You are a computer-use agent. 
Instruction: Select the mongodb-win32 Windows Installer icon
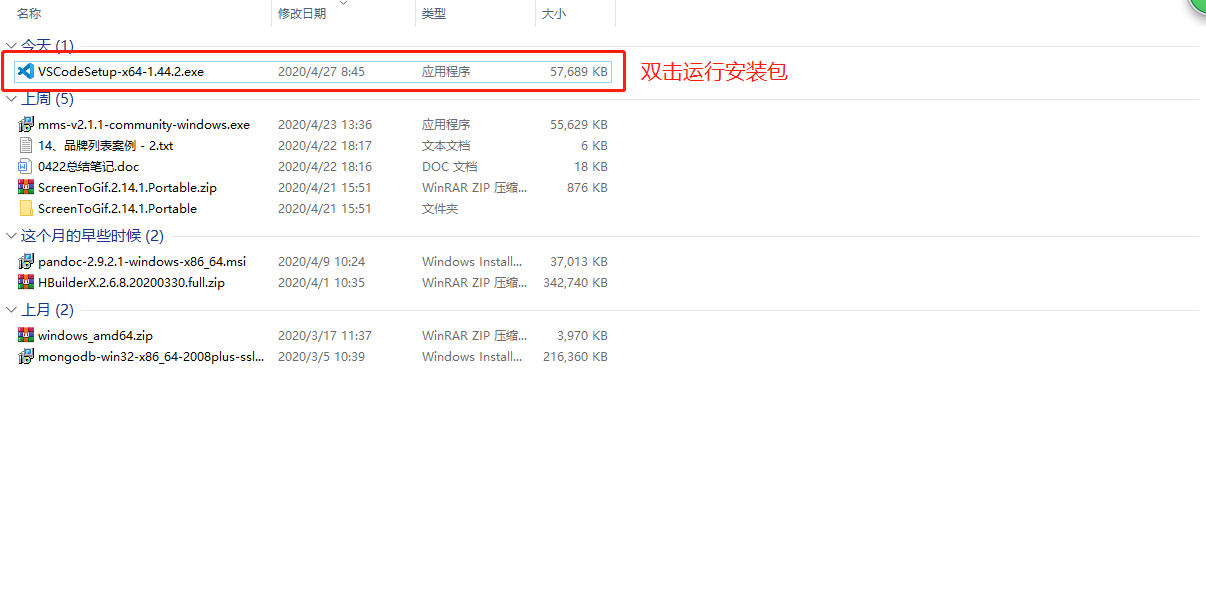pyautogui.click(x=25, y=356)
